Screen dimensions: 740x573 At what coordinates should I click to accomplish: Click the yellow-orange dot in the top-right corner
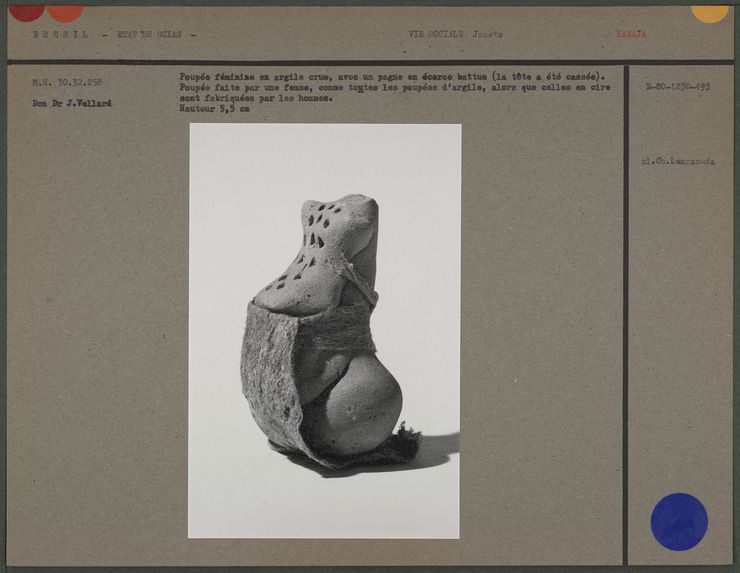click(x=710, y=12)
